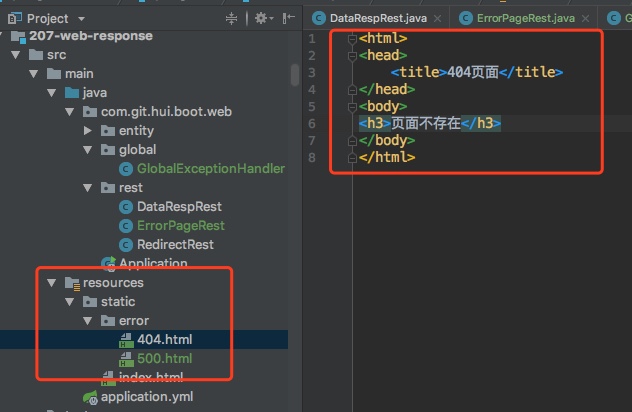Click the application.yml Spring config icon
This screenshot has width=632, height=412.
(x=90, y=397)
